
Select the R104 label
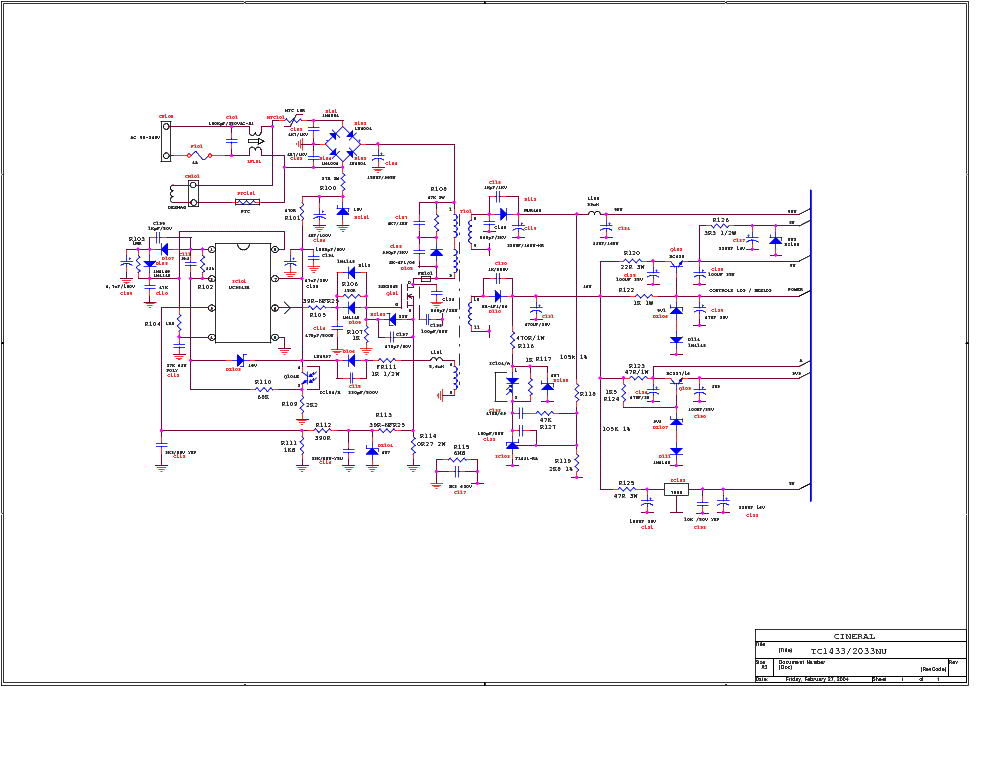pyautogui.click(x=152, y=324)
